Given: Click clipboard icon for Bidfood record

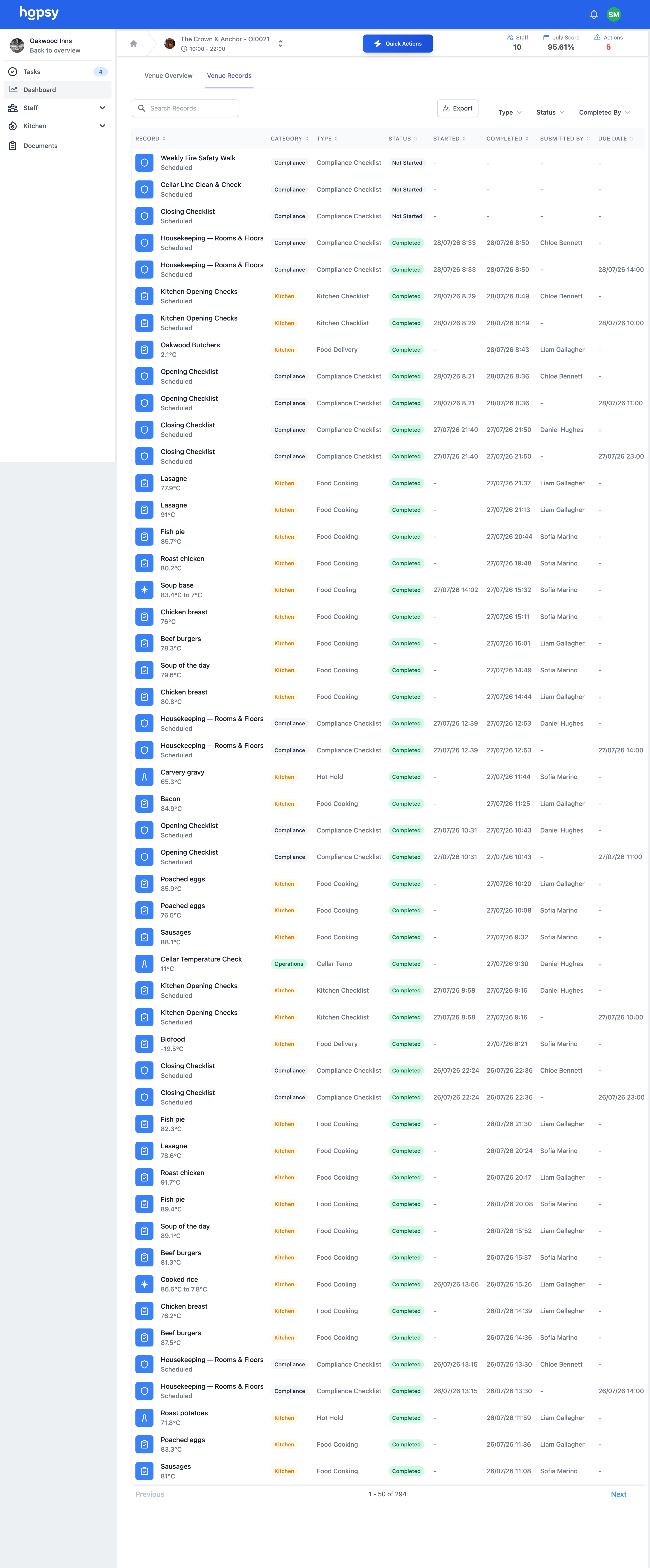Looking at the screenshot, I should click(x=144, y=1044).
